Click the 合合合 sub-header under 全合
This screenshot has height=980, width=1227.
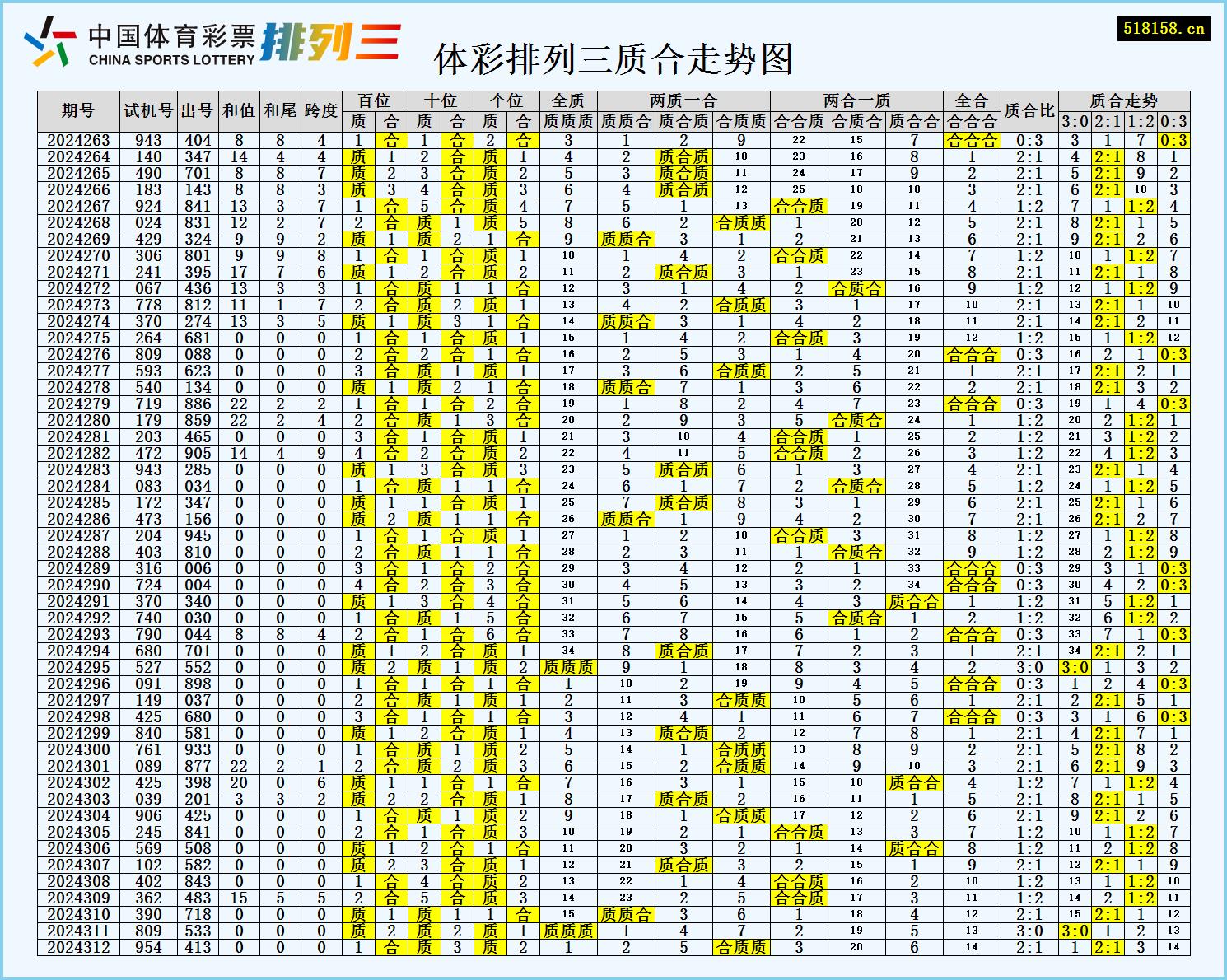point(972,121)
